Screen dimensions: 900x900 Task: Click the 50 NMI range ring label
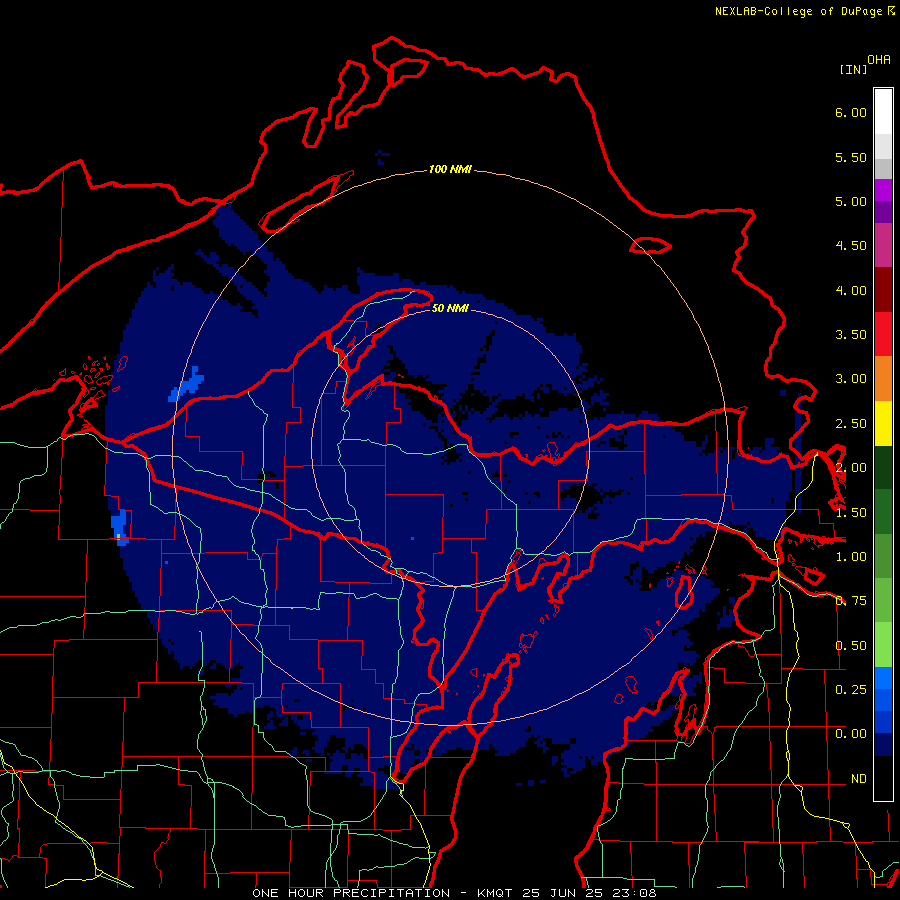450,309
